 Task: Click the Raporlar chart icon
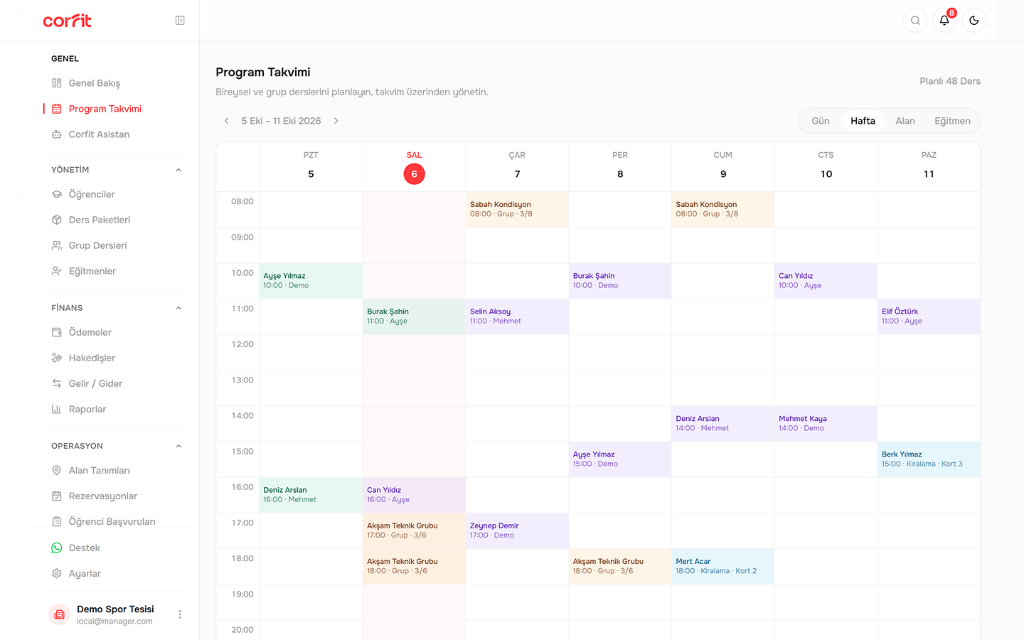point(57,409)
